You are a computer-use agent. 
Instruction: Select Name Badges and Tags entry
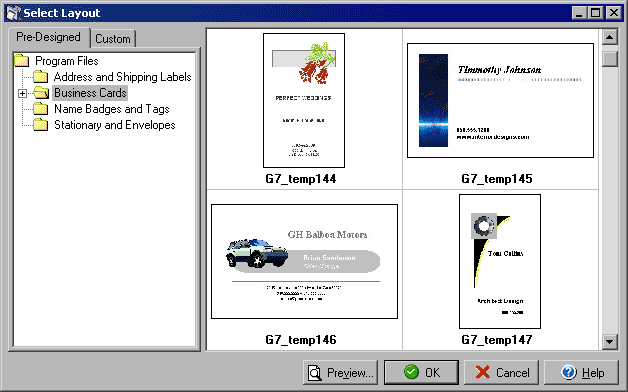[x=112, y=109]
